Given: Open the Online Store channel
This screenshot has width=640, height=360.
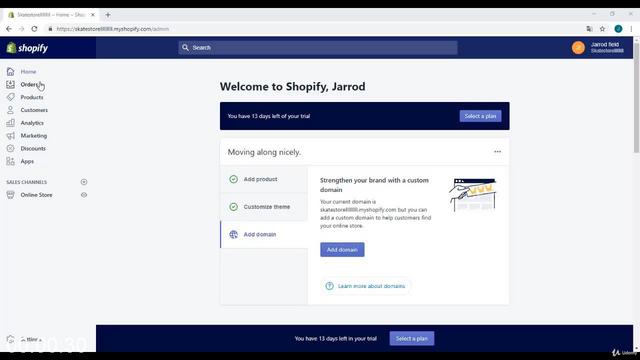Looking at the screenshot, I should (36, 195).
